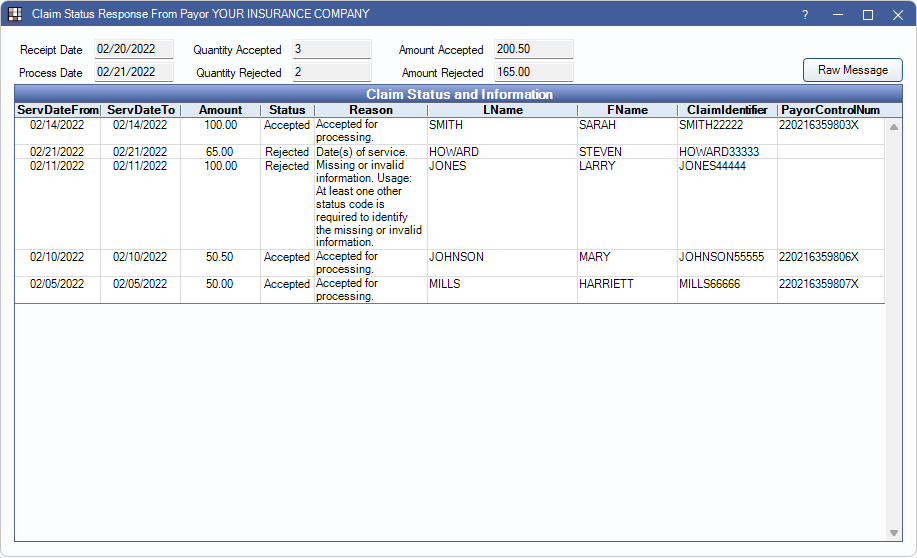The height and width of the screenshot is (558, 917).
Task: Click the Quantity Accepted field
Action: click(331, 49)
